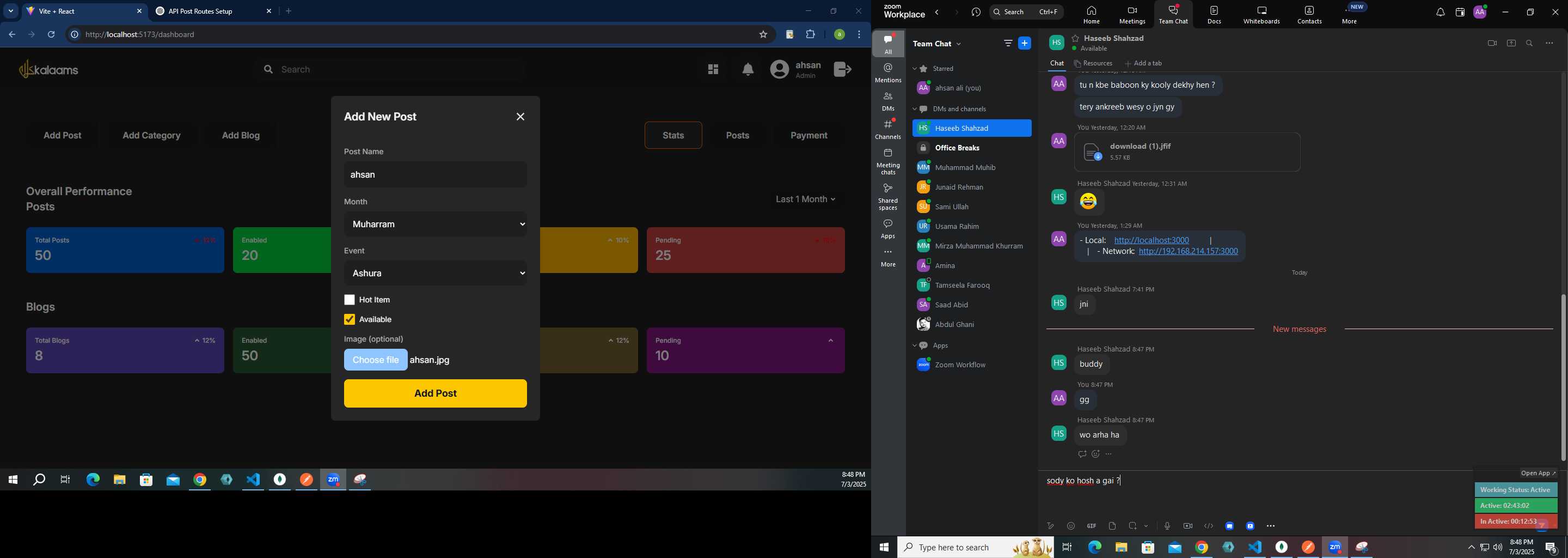Click the text formatting icon in composer
The image size is (1568, 558).
pos(1050,526)
